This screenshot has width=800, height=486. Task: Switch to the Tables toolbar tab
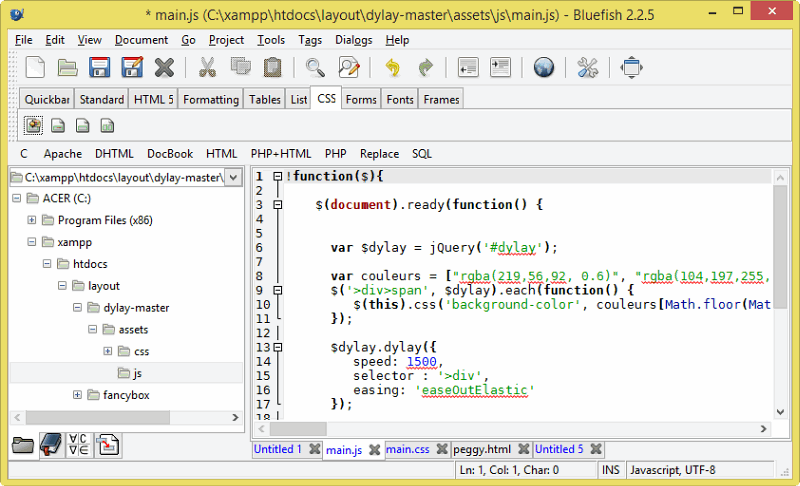click(265, 99)
